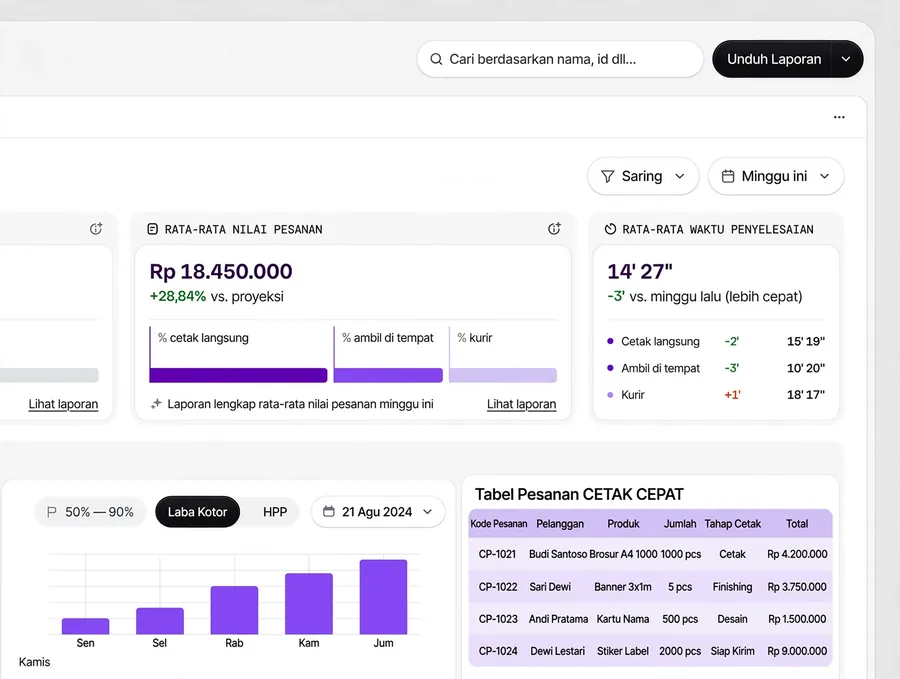Viewport: 900px width, 679px height.
Task: Open the 21 Agu 2024 date dropdown
Action: pyautogui.click(x=378, y=511)
